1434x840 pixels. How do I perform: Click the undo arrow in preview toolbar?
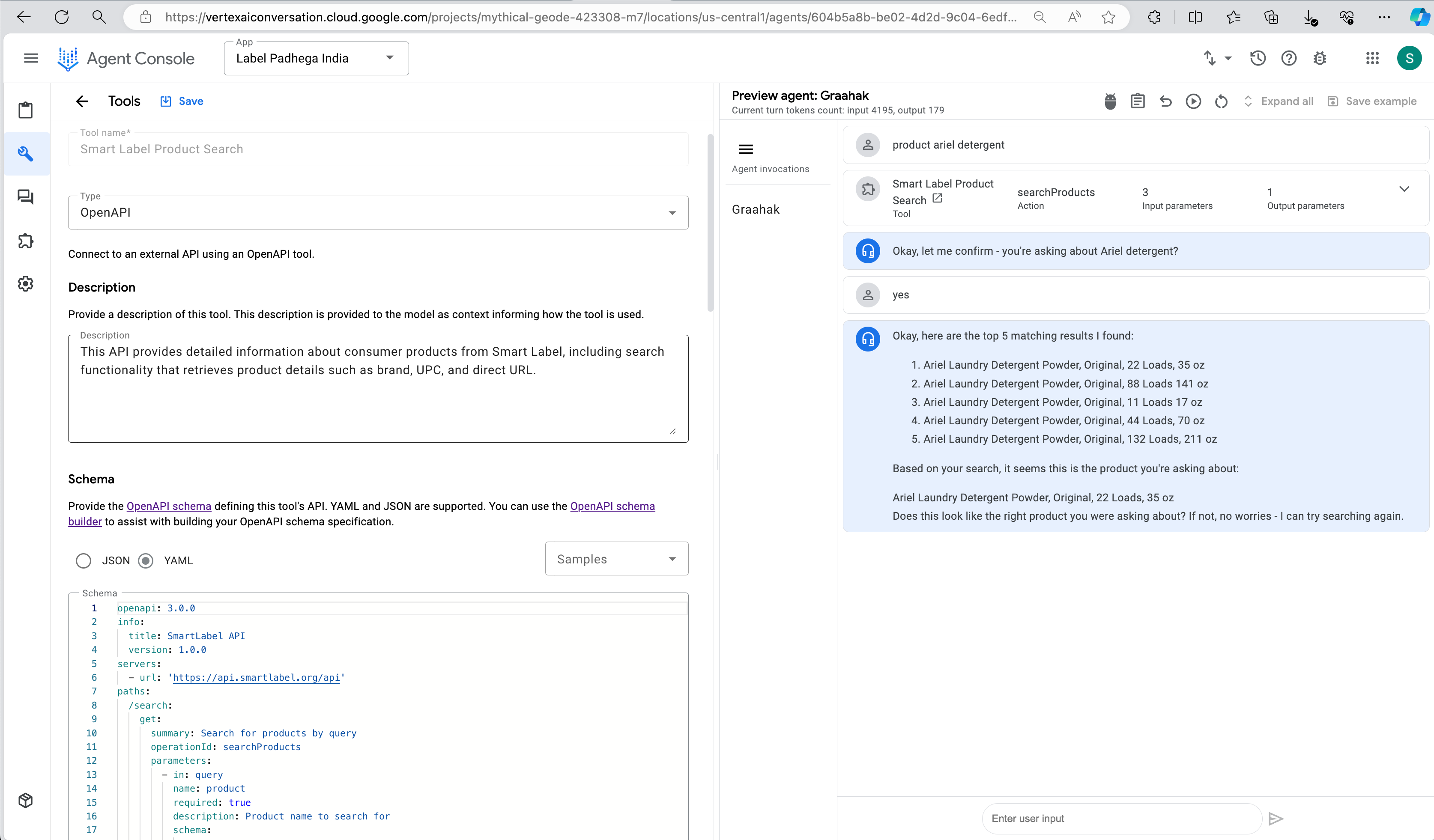[1165, 101]
